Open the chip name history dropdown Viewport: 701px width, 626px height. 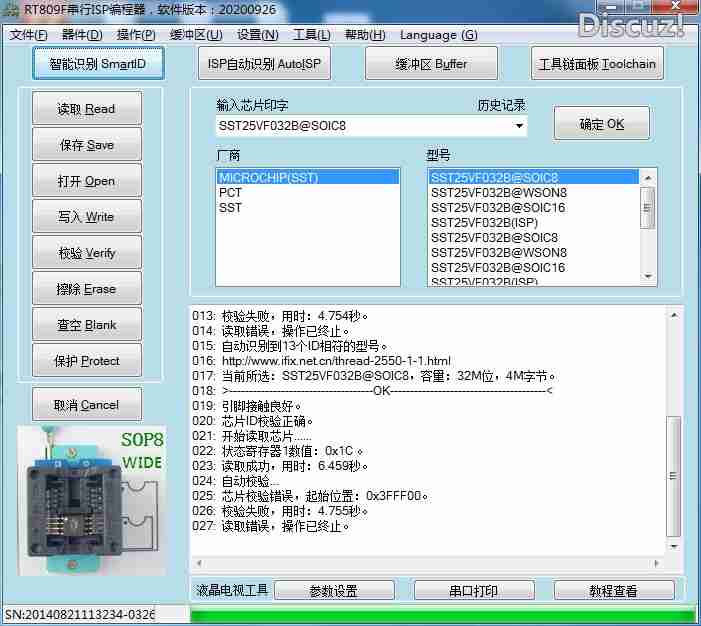click(519, 126)
